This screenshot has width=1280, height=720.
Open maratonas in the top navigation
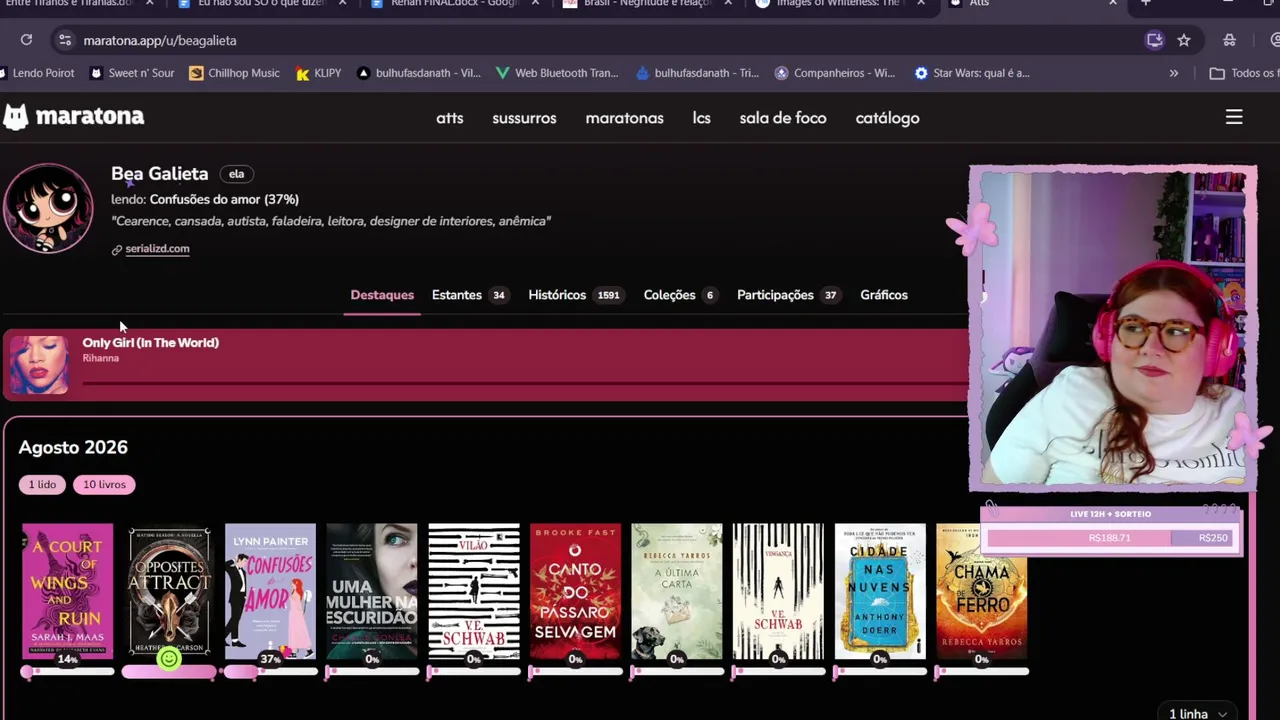tap(624, 118)
